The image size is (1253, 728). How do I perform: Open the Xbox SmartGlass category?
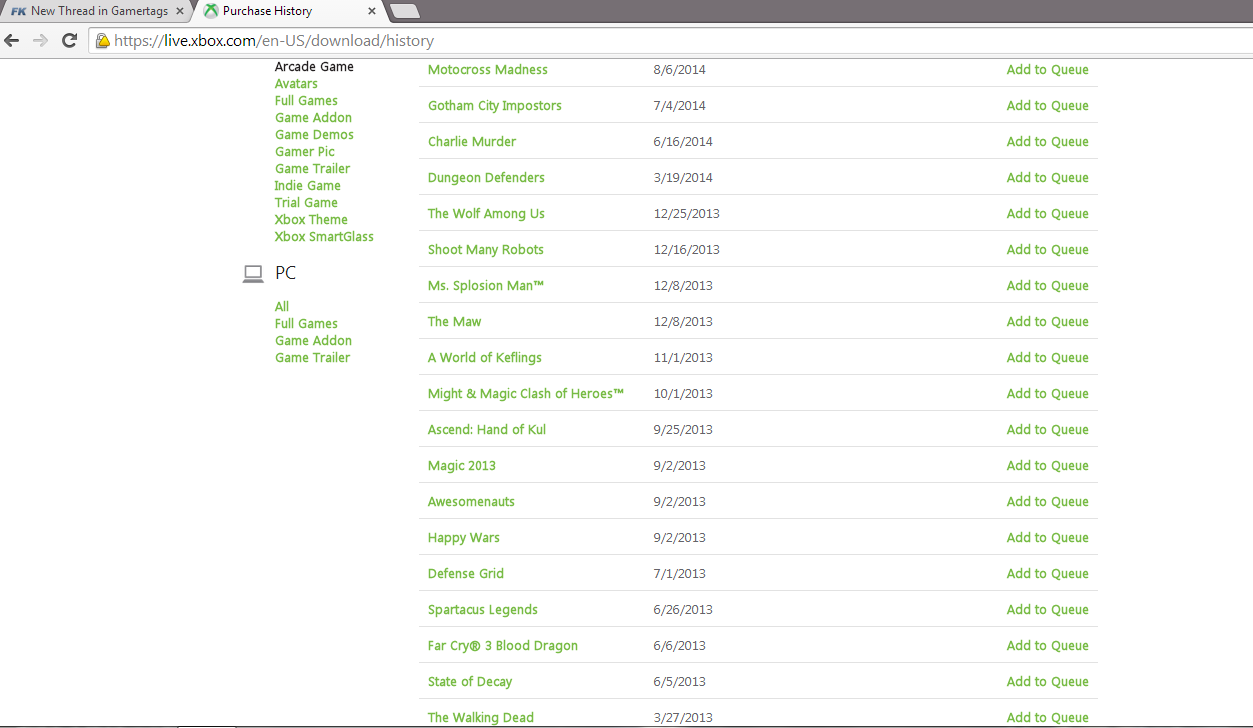click(x=324, y=237)
